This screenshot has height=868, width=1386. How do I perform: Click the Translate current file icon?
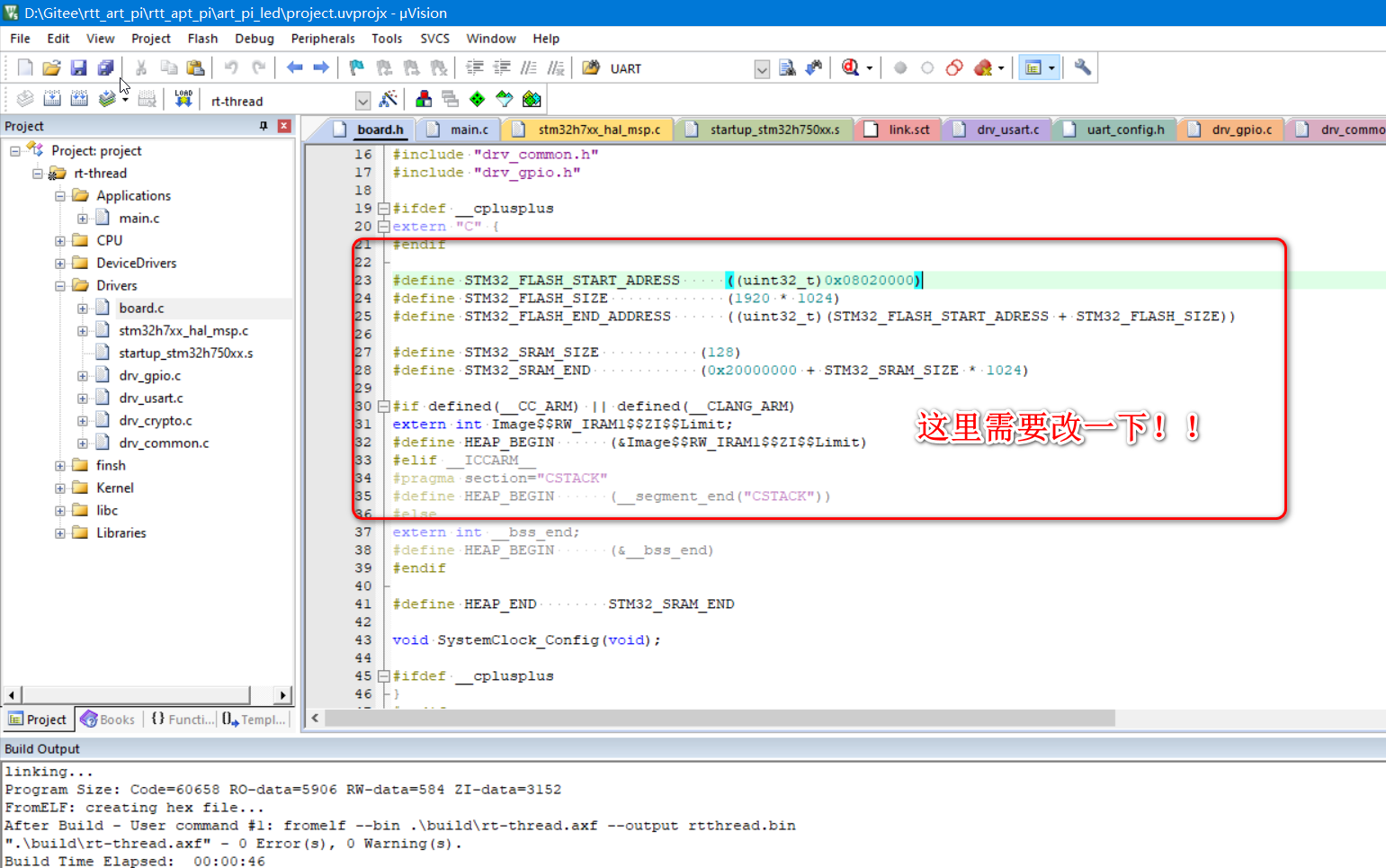(x=25, y=99)
